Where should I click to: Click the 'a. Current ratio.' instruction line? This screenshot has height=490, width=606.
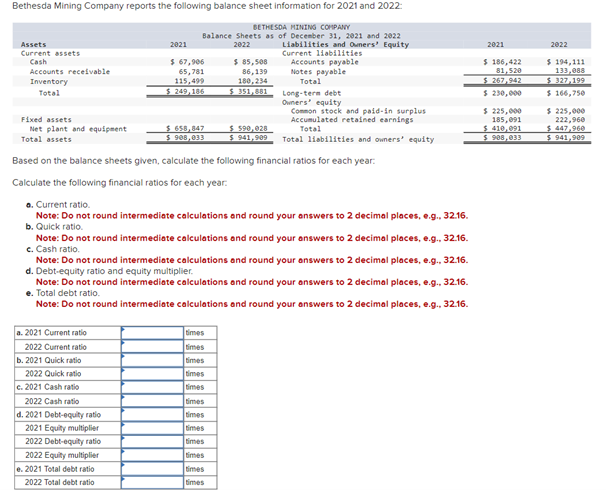(58, 204)
